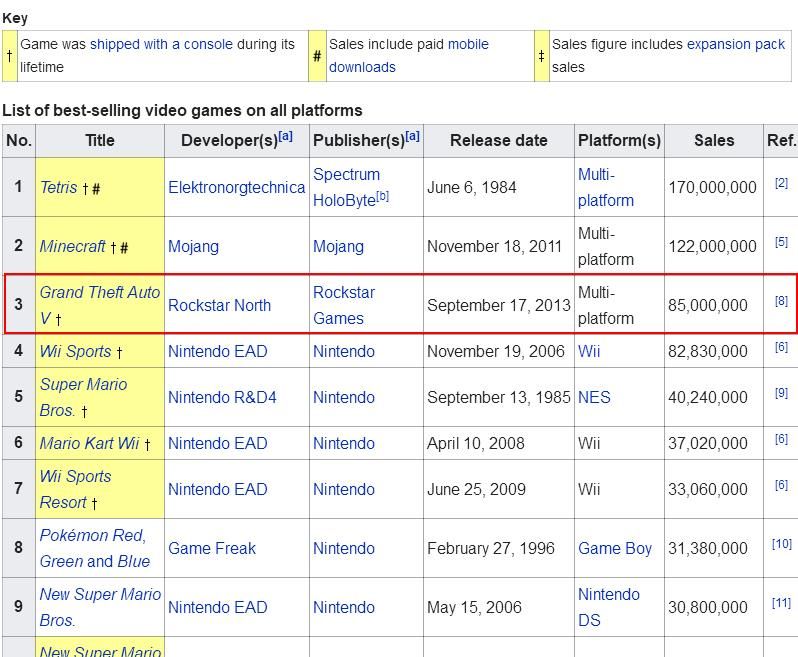798x657 pixels.
Task: Open footnote [a] in Developer(s) header
Action: pos(286,136)
